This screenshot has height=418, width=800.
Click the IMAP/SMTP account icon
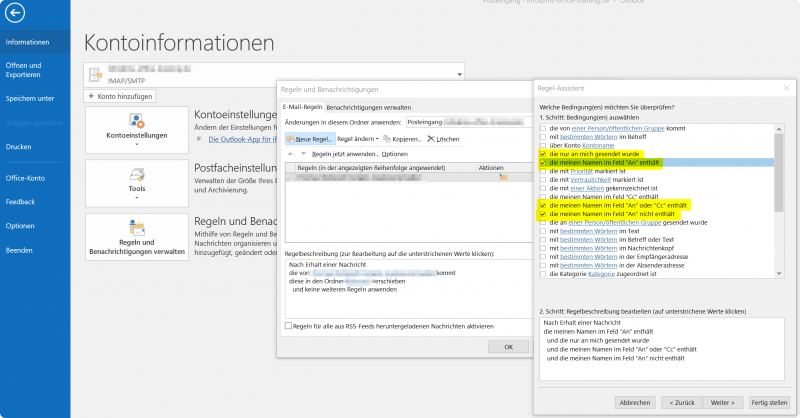point(95,75)
